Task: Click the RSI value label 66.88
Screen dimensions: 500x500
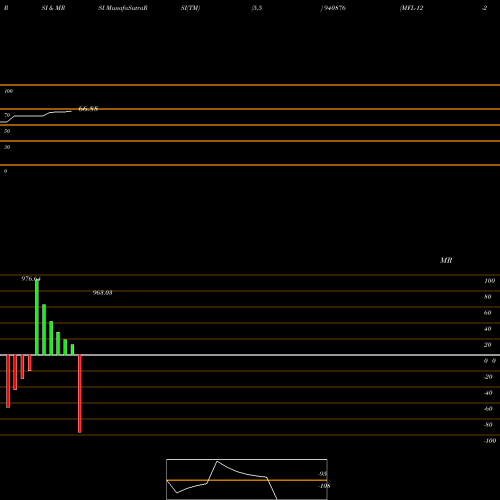Action: point(88,109)
